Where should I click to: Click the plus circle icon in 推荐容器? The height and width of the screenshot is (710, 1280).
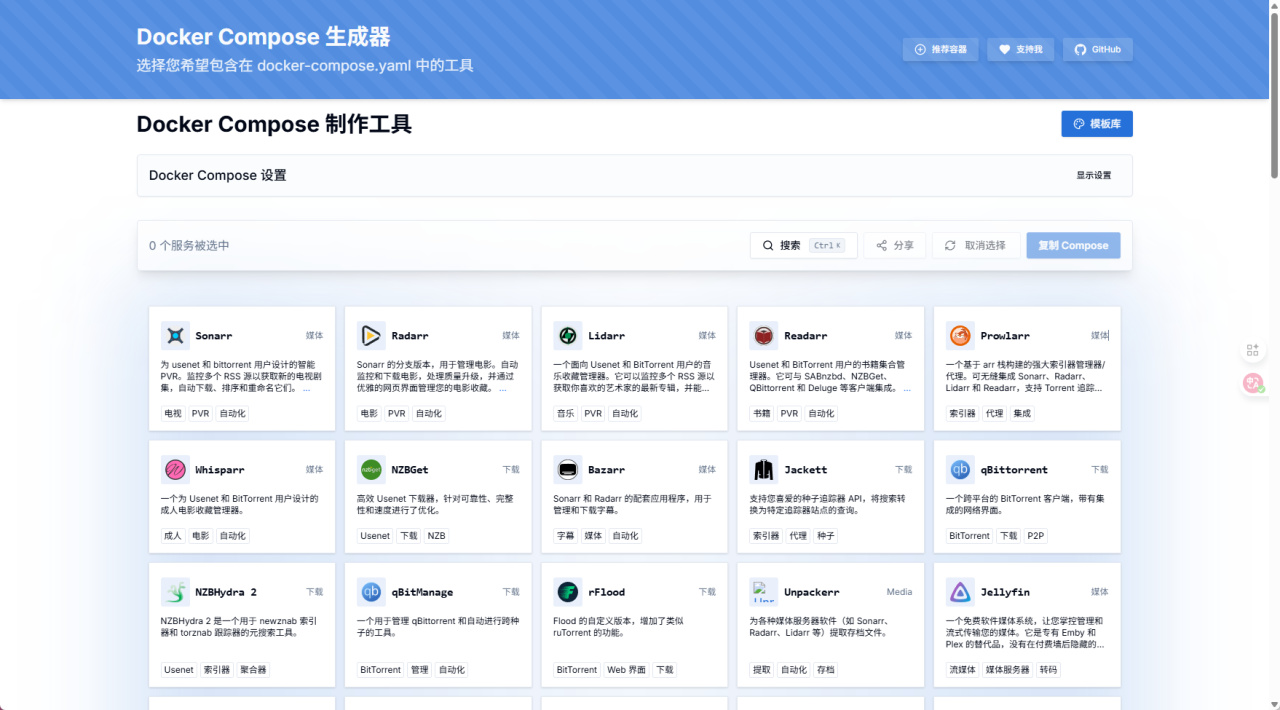pyautogui.click(x=921, y=49)
